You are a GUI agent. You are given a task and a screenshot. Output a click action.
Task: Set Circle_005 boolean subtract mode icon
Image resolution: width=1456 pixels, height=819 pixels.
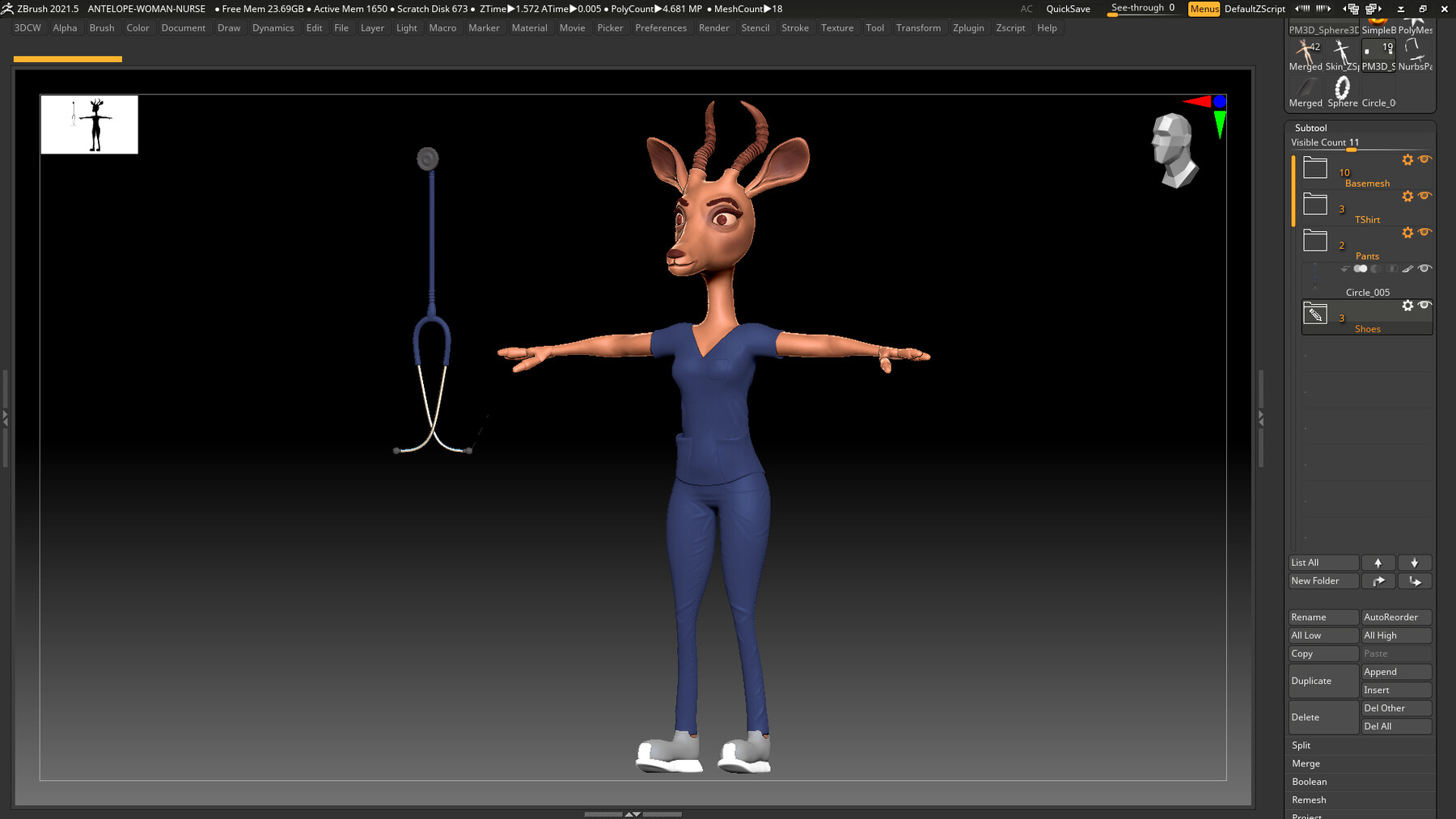tap(1376, 269)
